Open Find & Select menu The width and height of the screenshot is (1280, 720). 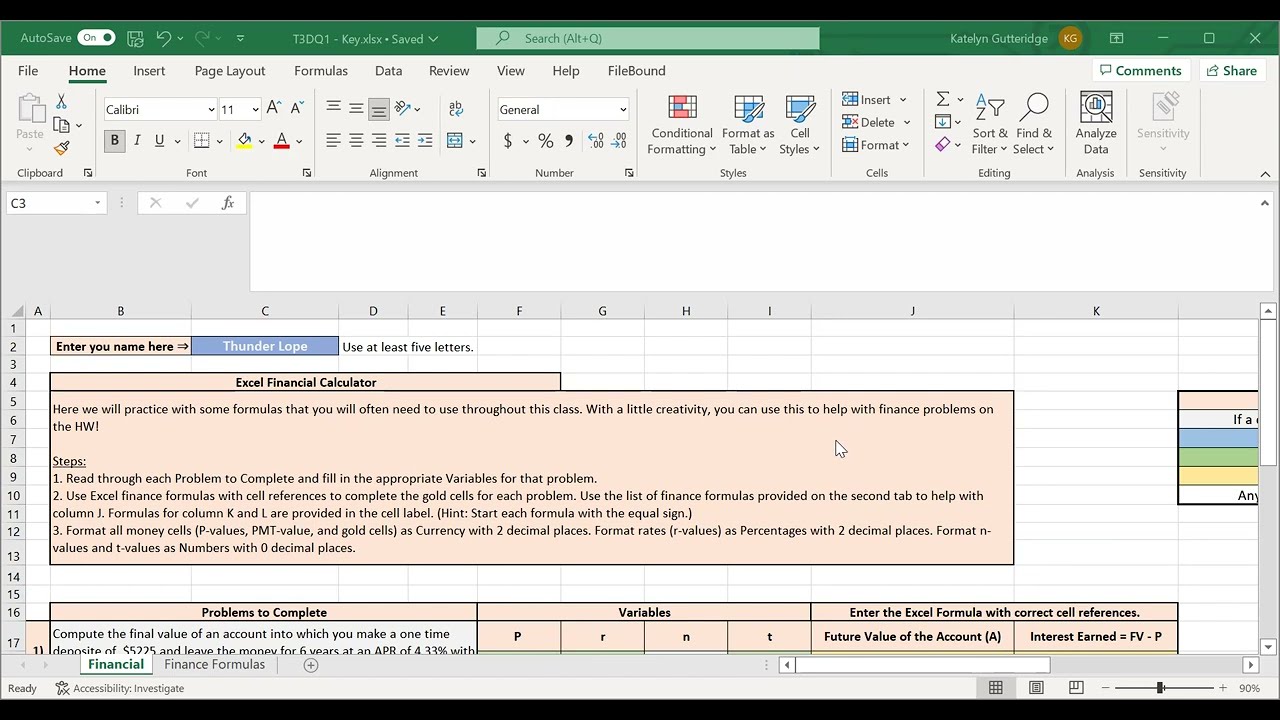tap(1034, 125)
